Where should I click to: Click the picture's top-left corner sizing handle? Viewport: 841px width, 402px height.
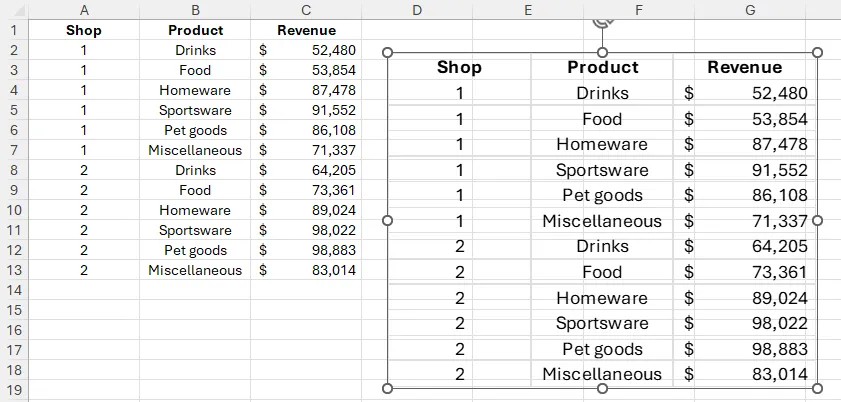(x=387, y=53)
